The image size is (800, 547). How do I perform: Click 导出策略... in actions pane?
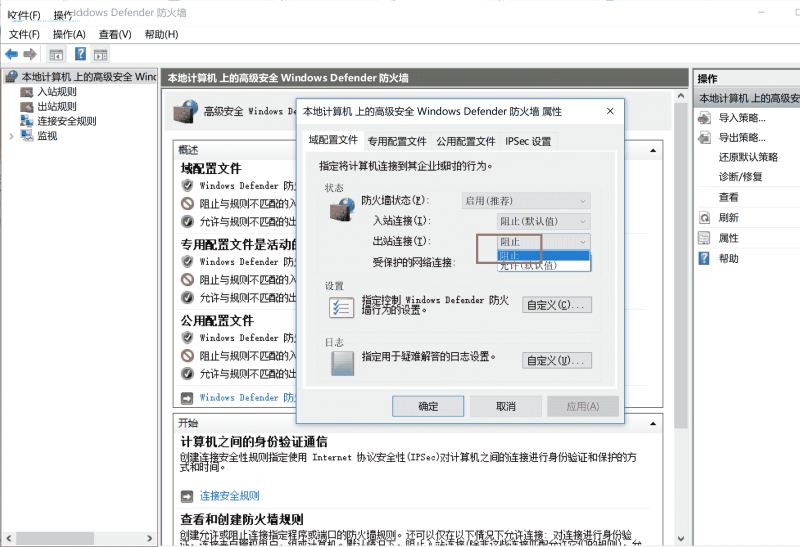[x=742, y=137]
